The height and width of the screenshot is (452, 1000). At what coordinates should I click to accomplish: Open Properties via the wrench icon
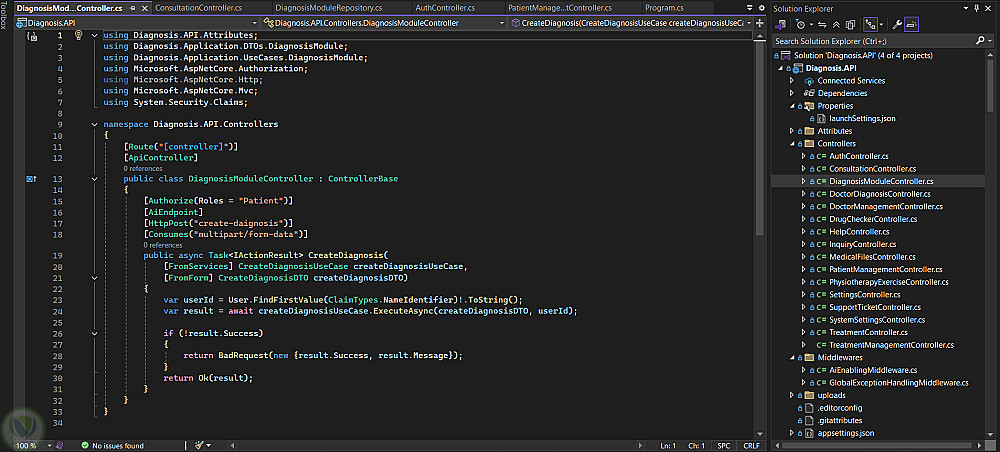tap(898, 23)
